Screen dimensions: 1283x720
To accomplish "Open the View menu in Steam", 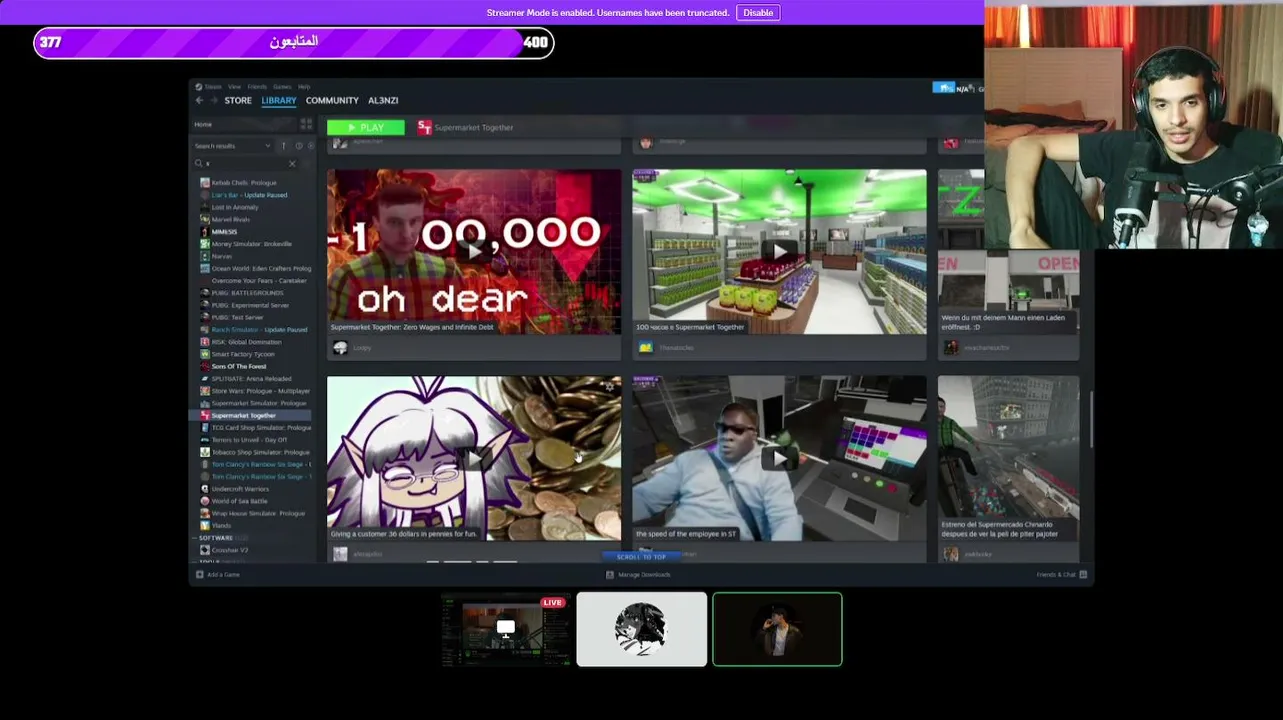I will 234,87.
